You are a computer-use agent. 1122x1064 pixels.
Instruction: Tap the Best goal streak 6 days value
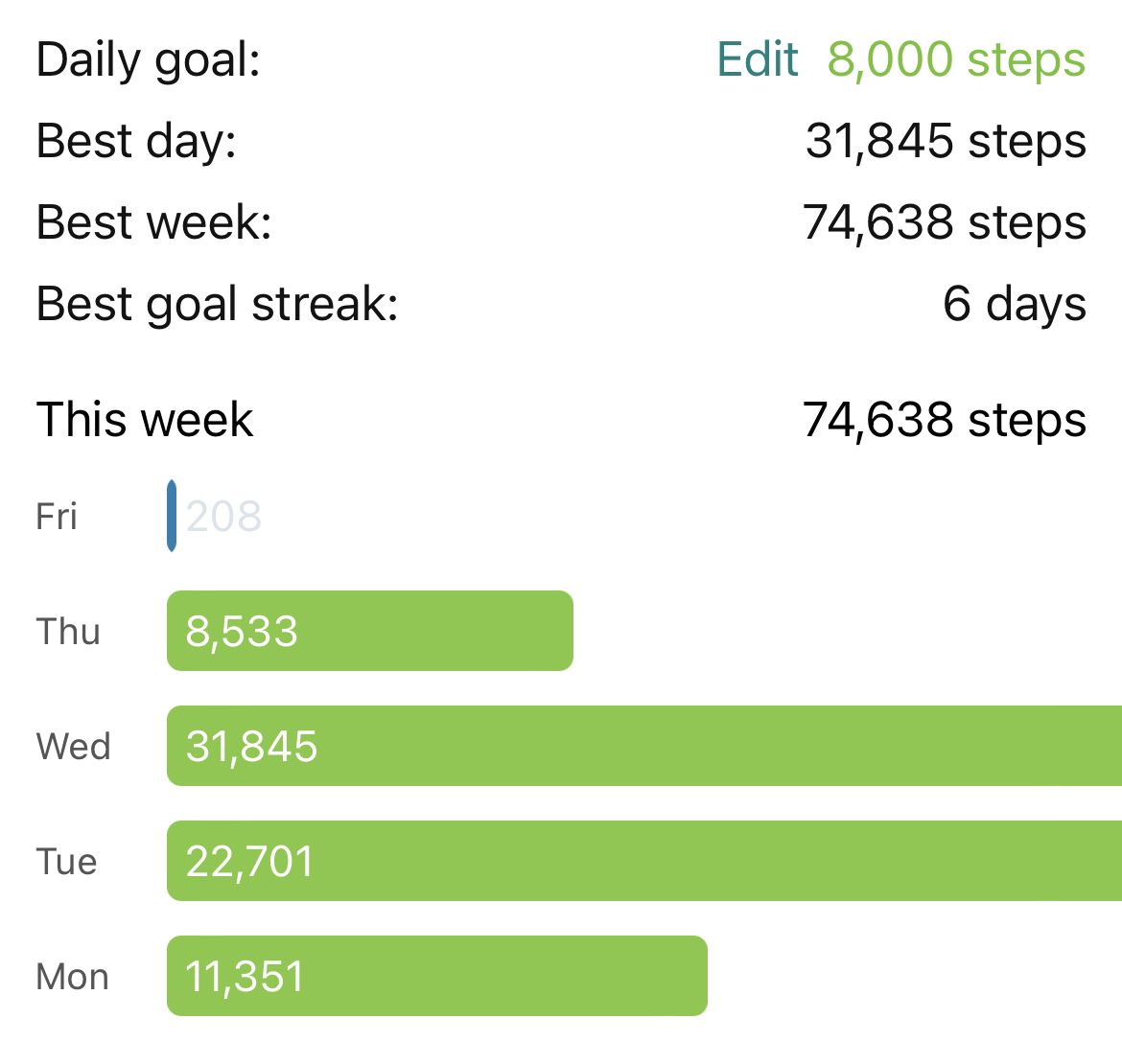click(1015, 304)
